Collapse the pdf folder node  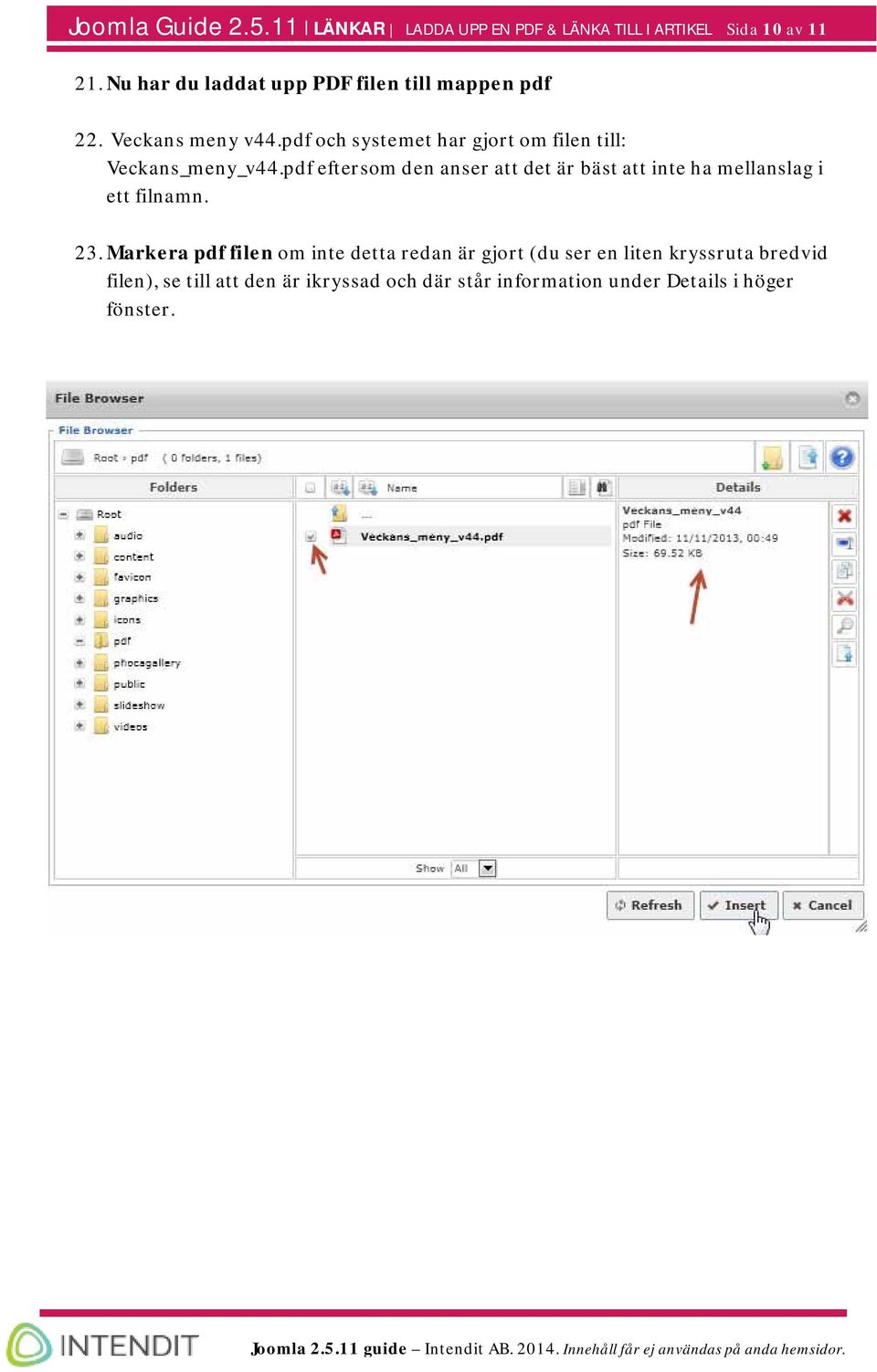pos(79,641)
